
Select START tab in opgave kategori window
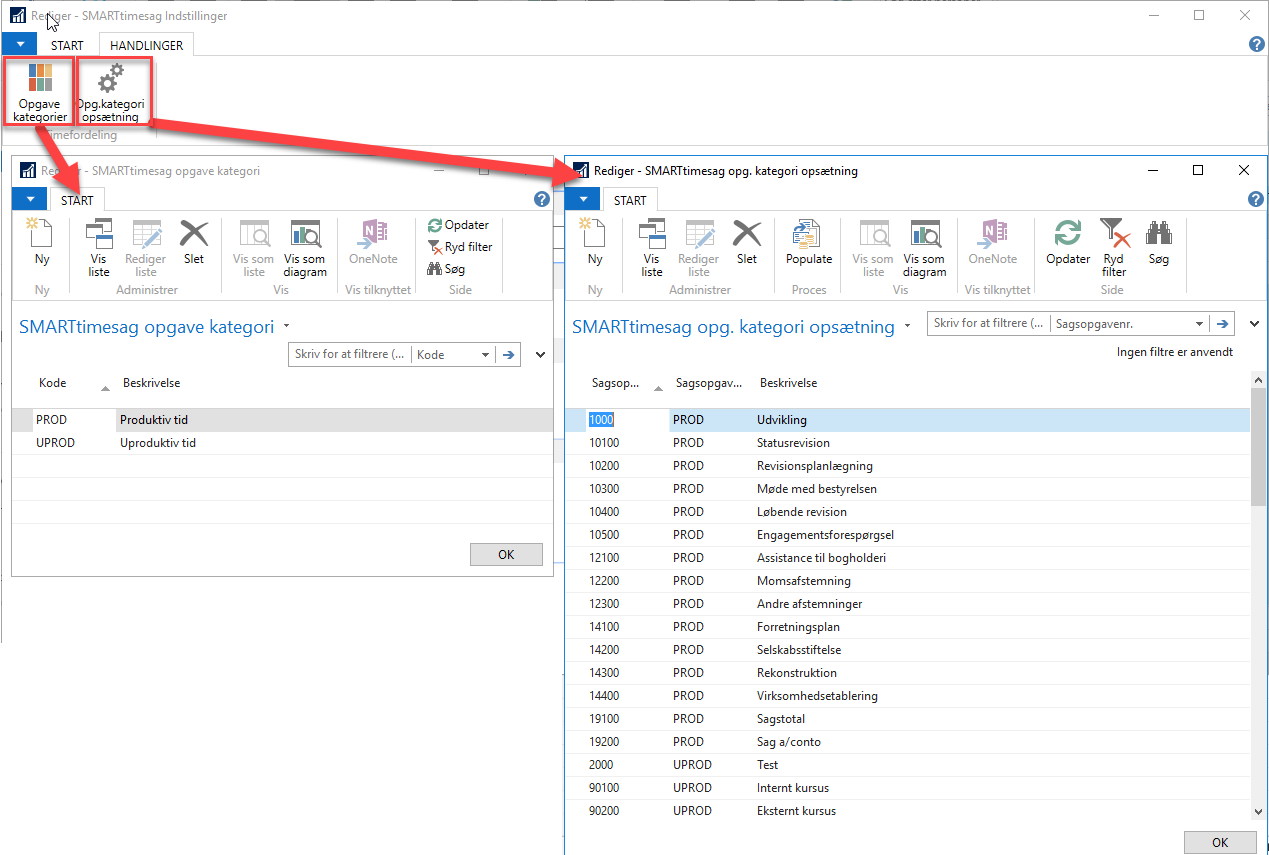click(x=77, y=200)
